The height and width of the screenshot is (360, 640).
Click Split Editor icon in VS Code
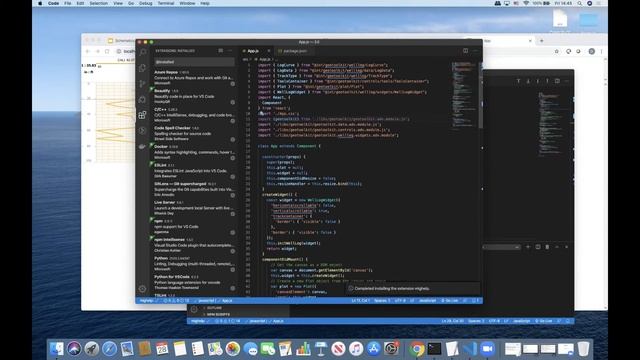click(466, 51)
